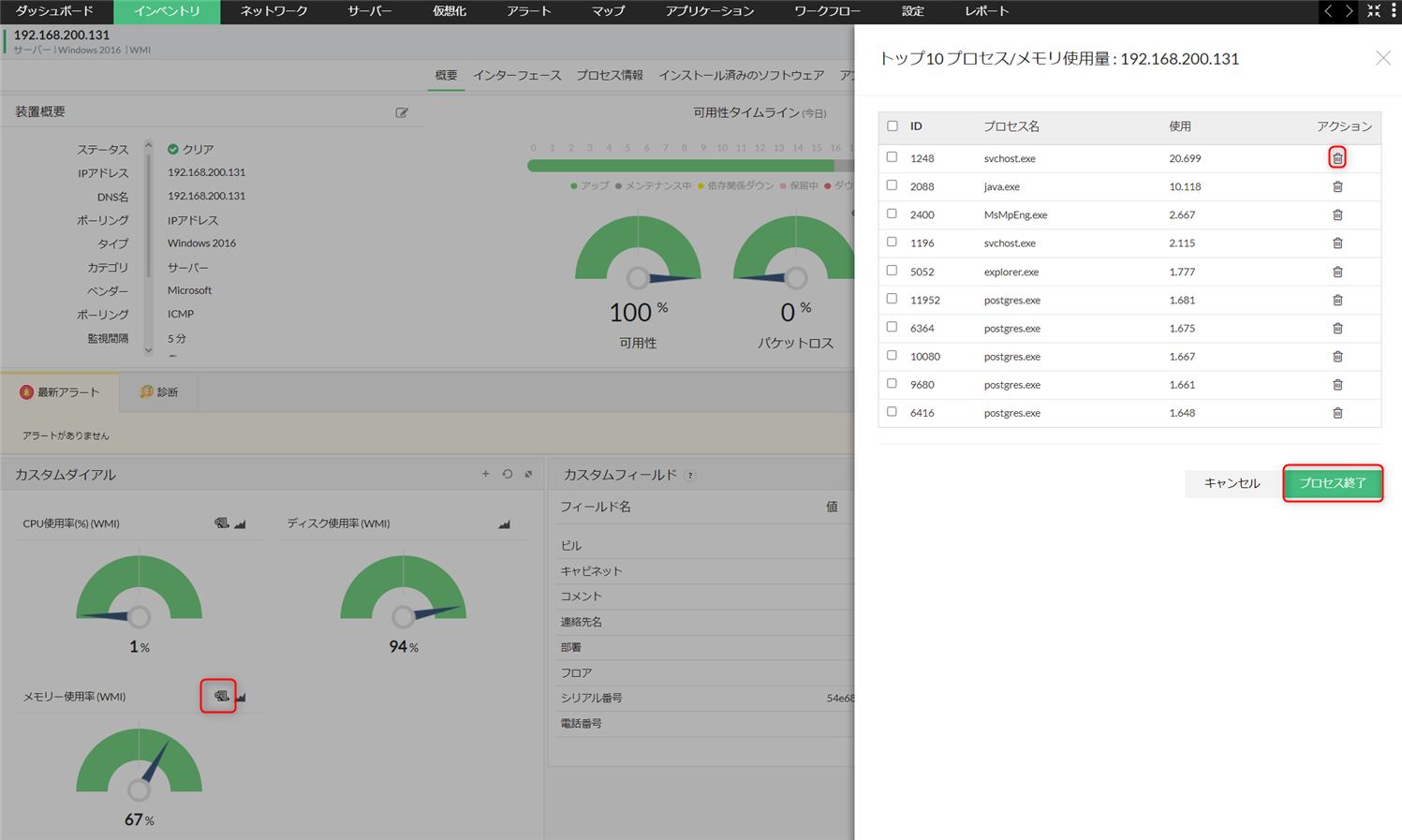
Task: Select all processes with header checkbox
Action: [892, 125]
